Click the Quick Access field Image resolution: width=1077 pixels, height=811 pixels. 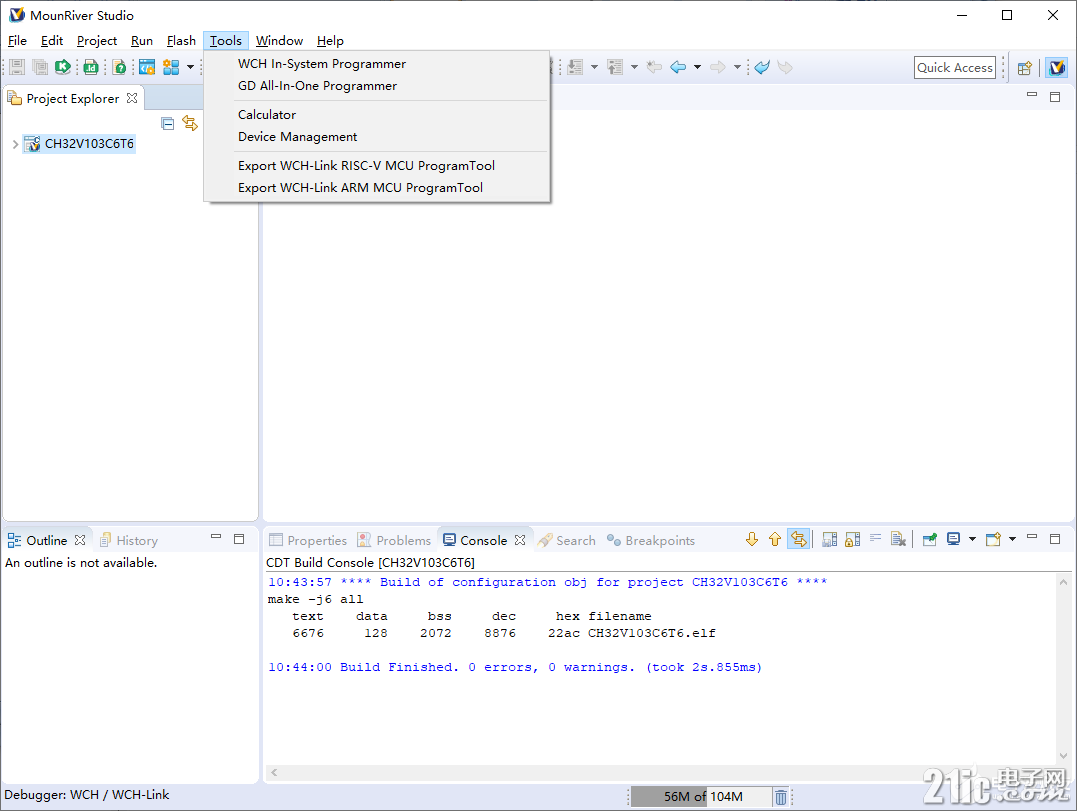[x=955, y=67]
